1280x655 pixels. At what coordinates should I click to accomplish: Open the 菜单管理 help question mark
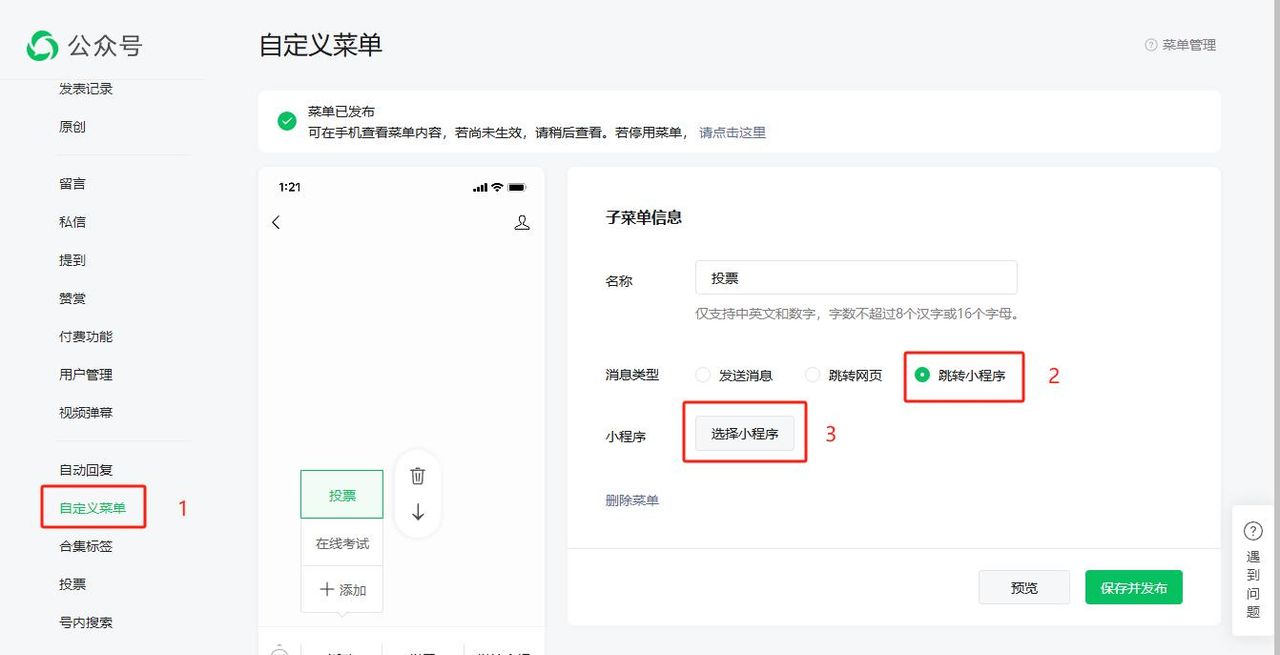click(x=1152, y=44)
